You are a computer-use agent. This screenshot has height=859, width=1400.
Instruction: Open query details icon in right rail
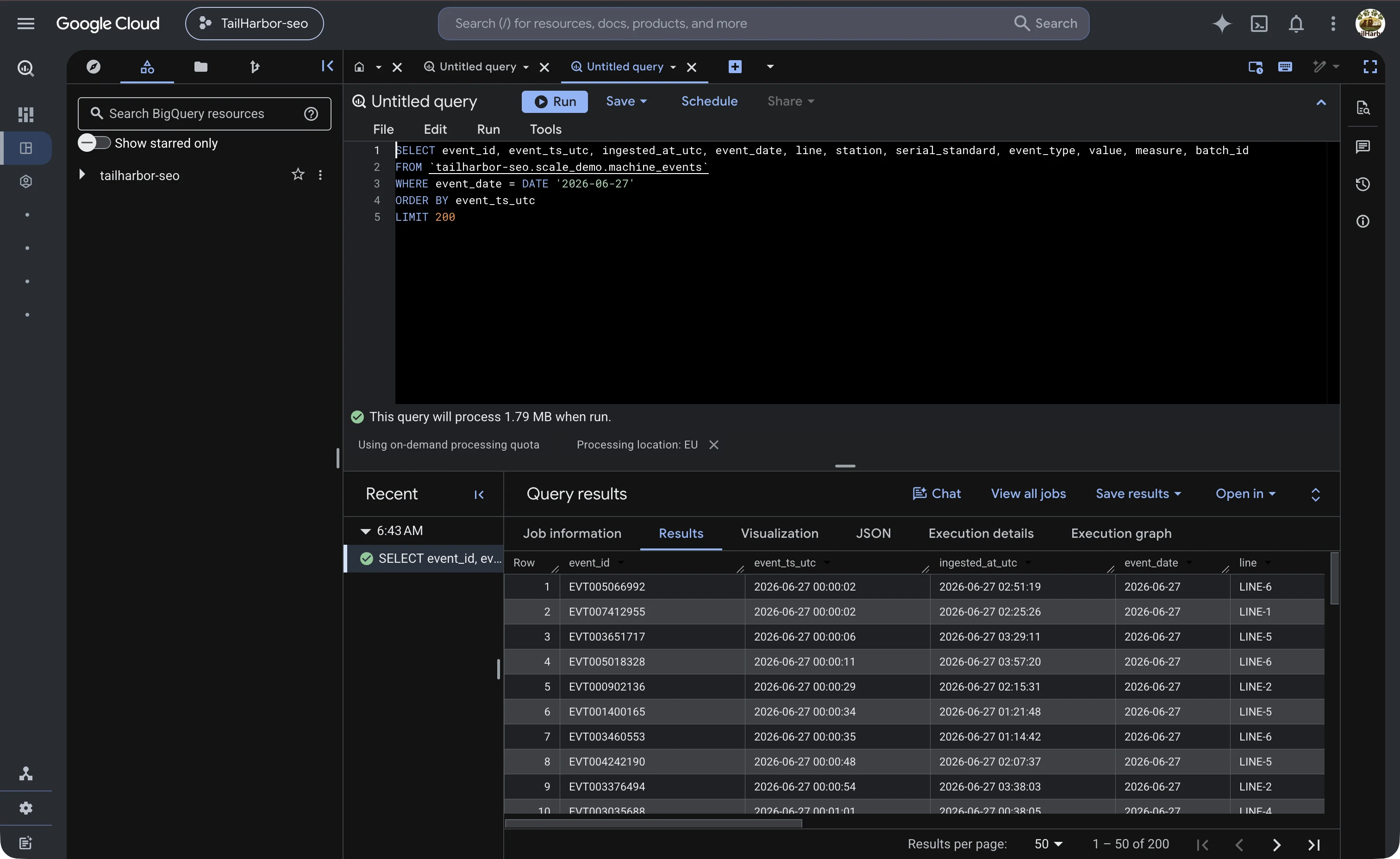coord(1362,107)
